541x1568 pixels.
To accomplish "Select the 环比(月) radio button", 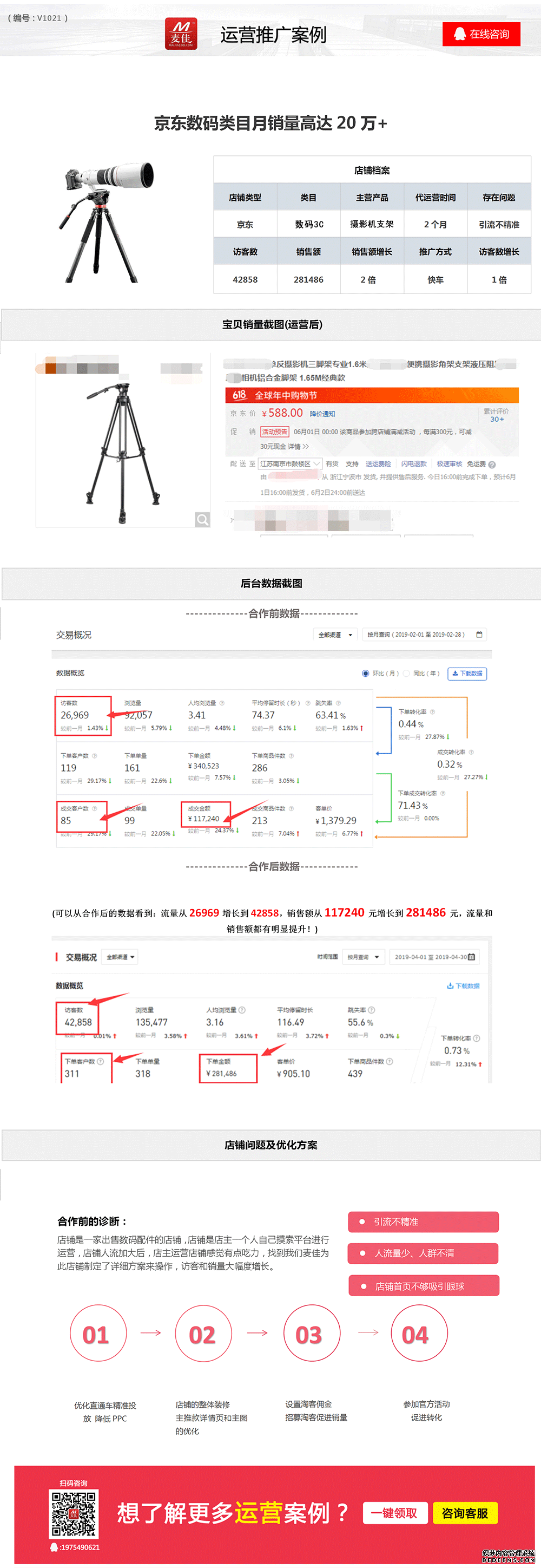I will 365,673.
